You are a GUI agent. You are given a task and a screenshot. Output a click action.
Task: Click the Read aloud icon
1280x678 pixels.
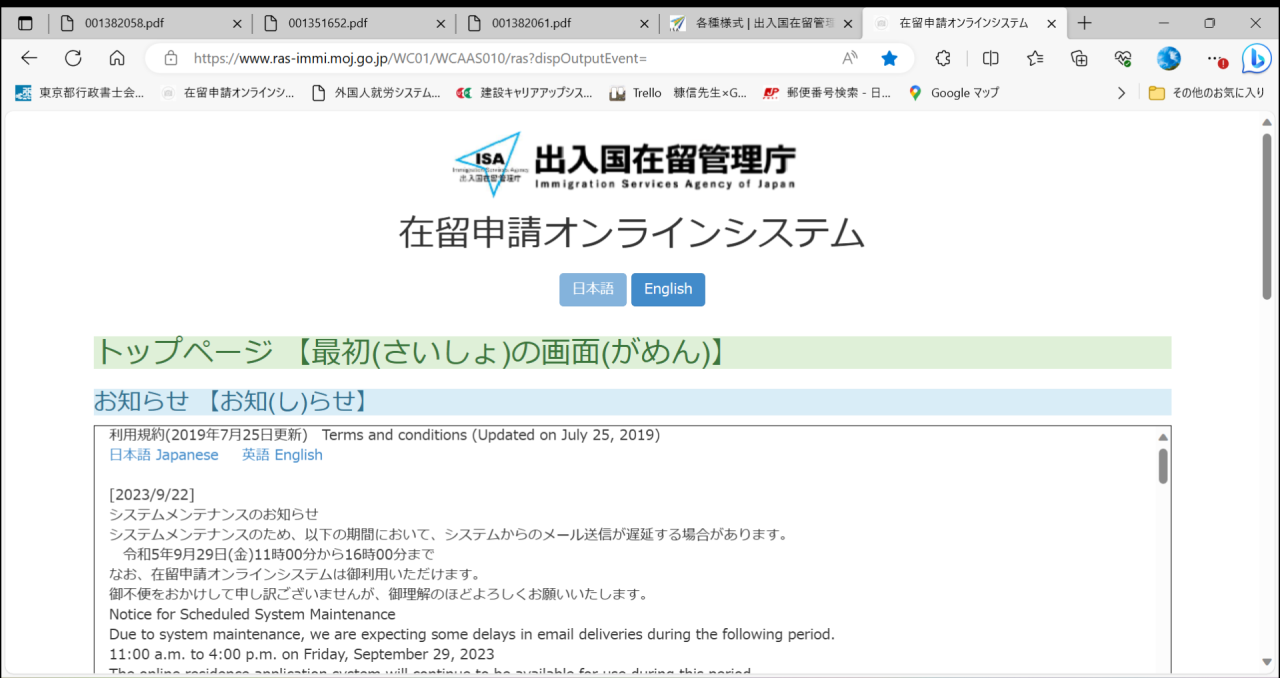click(x=849, y=58)
